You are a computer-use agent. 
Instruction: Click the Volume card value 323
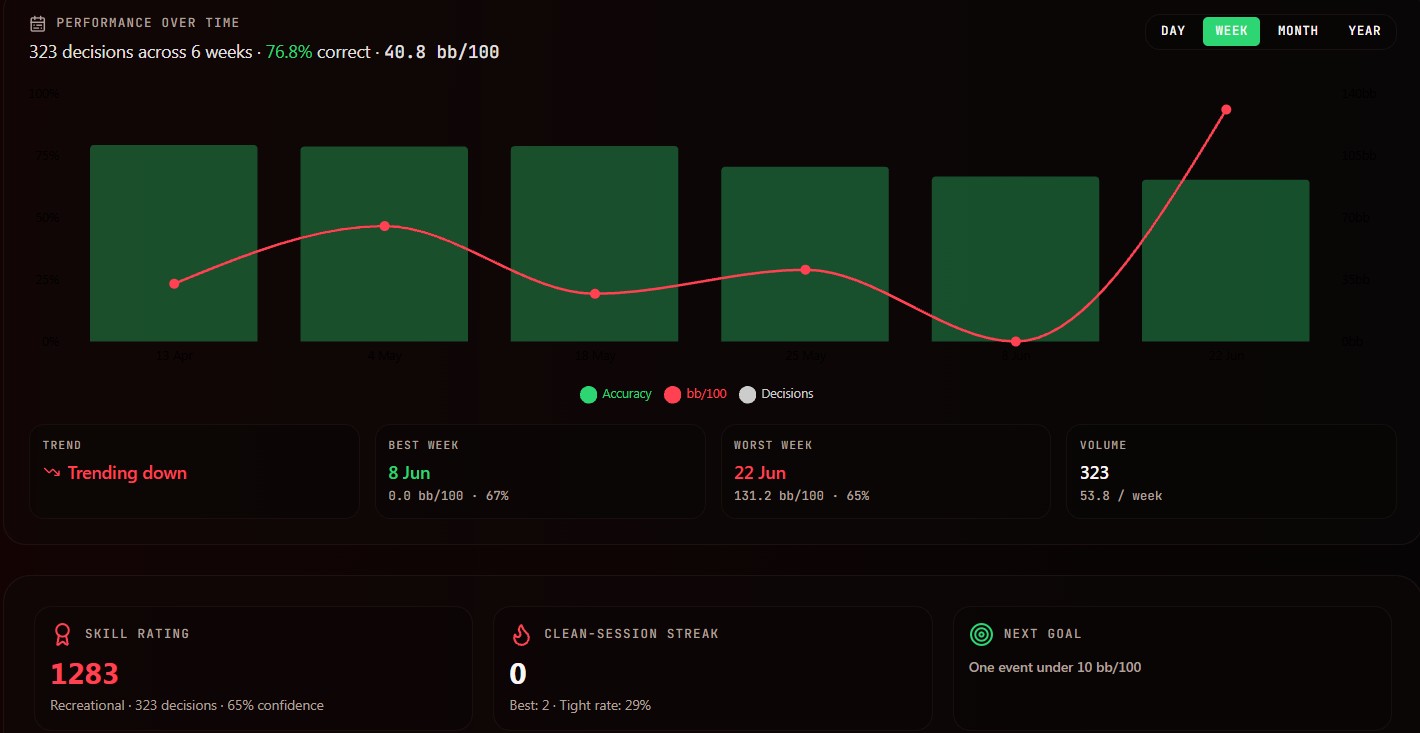[1094, 473]
